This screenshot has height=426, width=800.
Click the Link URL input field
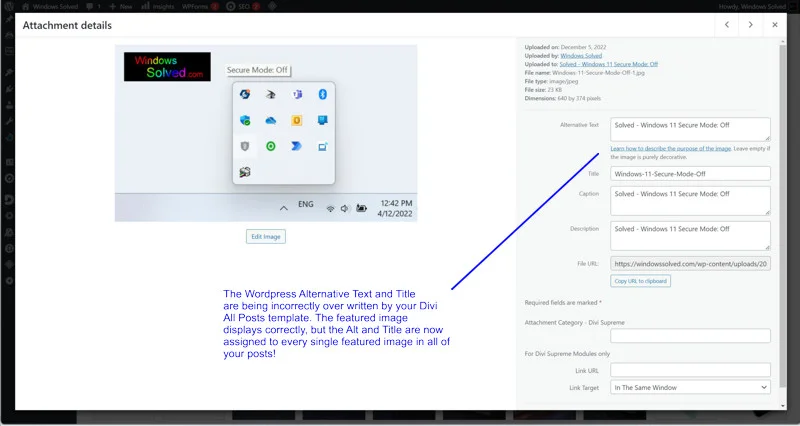click(x=690, y=370)
